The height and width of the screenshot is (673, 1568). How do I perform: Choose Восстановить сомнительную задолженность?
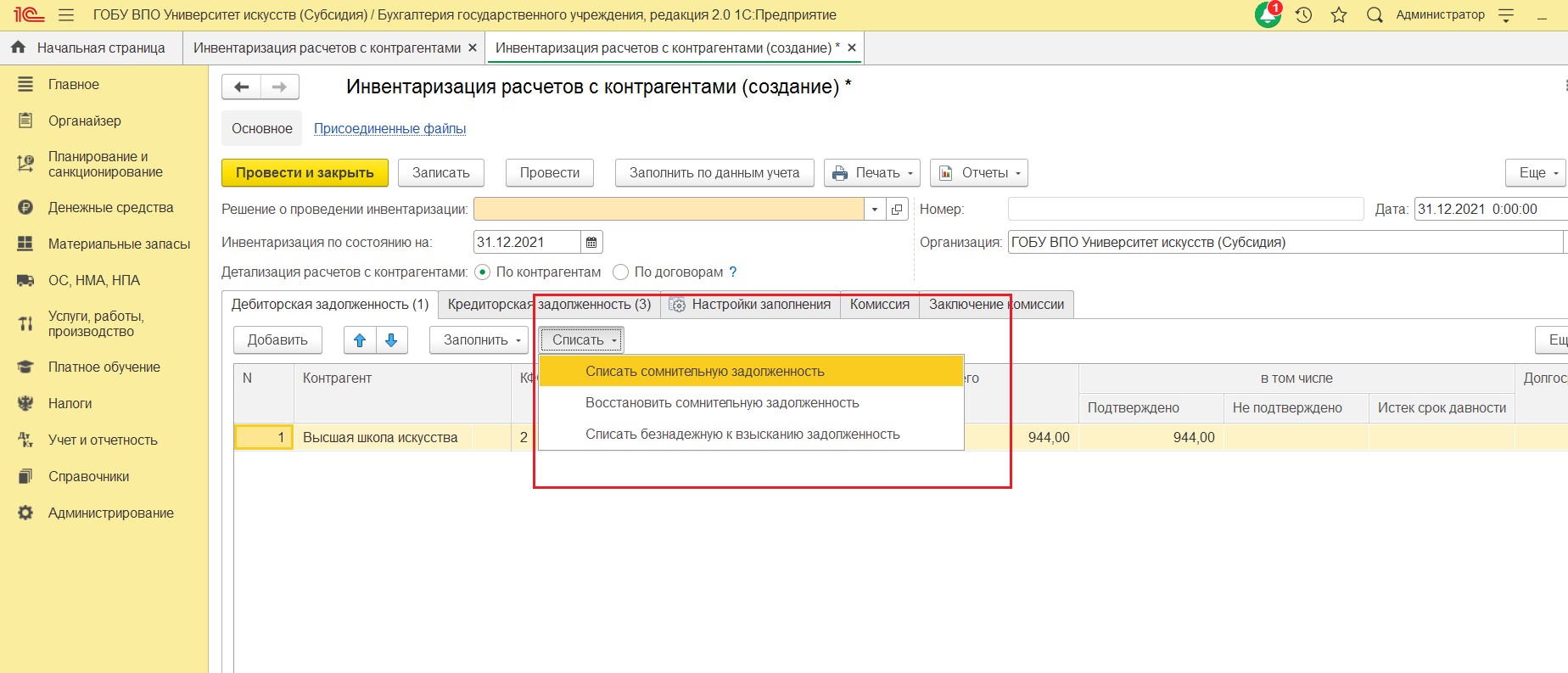752,403
